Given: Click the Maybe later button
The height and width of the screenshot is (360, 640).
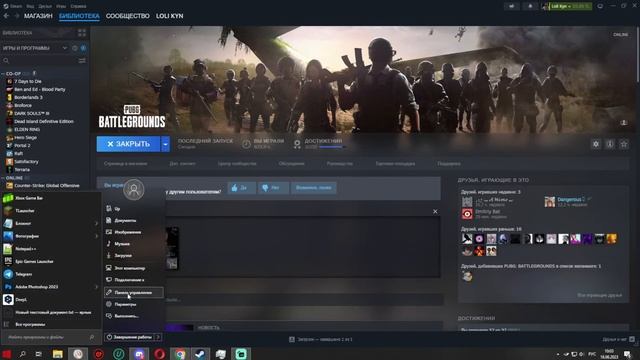Looking at the screenshot, I should (313, 188).
